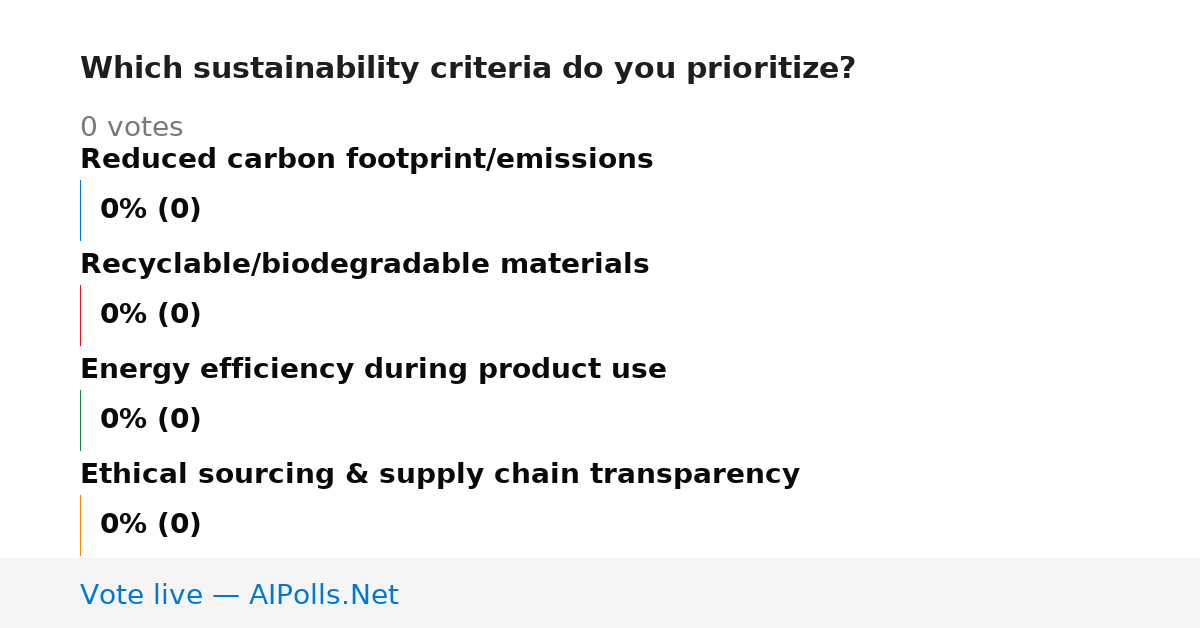Click 0% (0) result under carbon footprint
1200x628 pixels.
coord(150,210)
